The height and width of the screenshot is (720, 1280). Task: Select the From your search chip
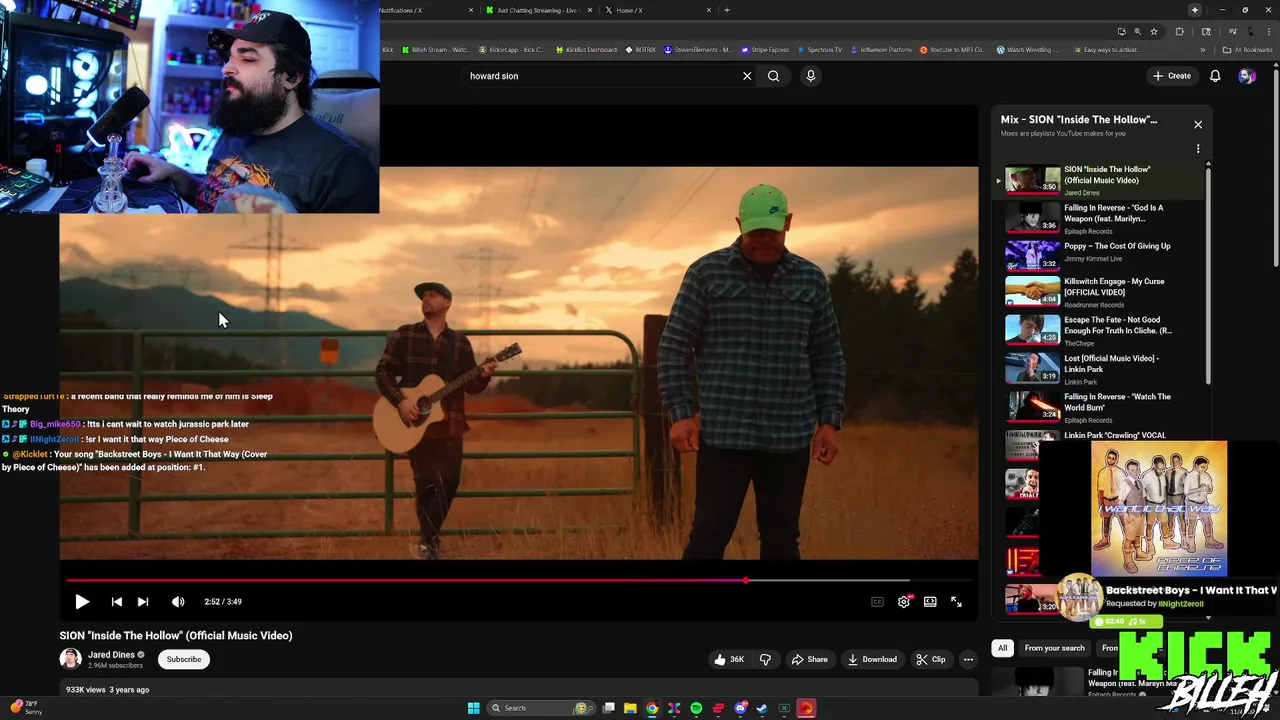(x=1054, y=648)
